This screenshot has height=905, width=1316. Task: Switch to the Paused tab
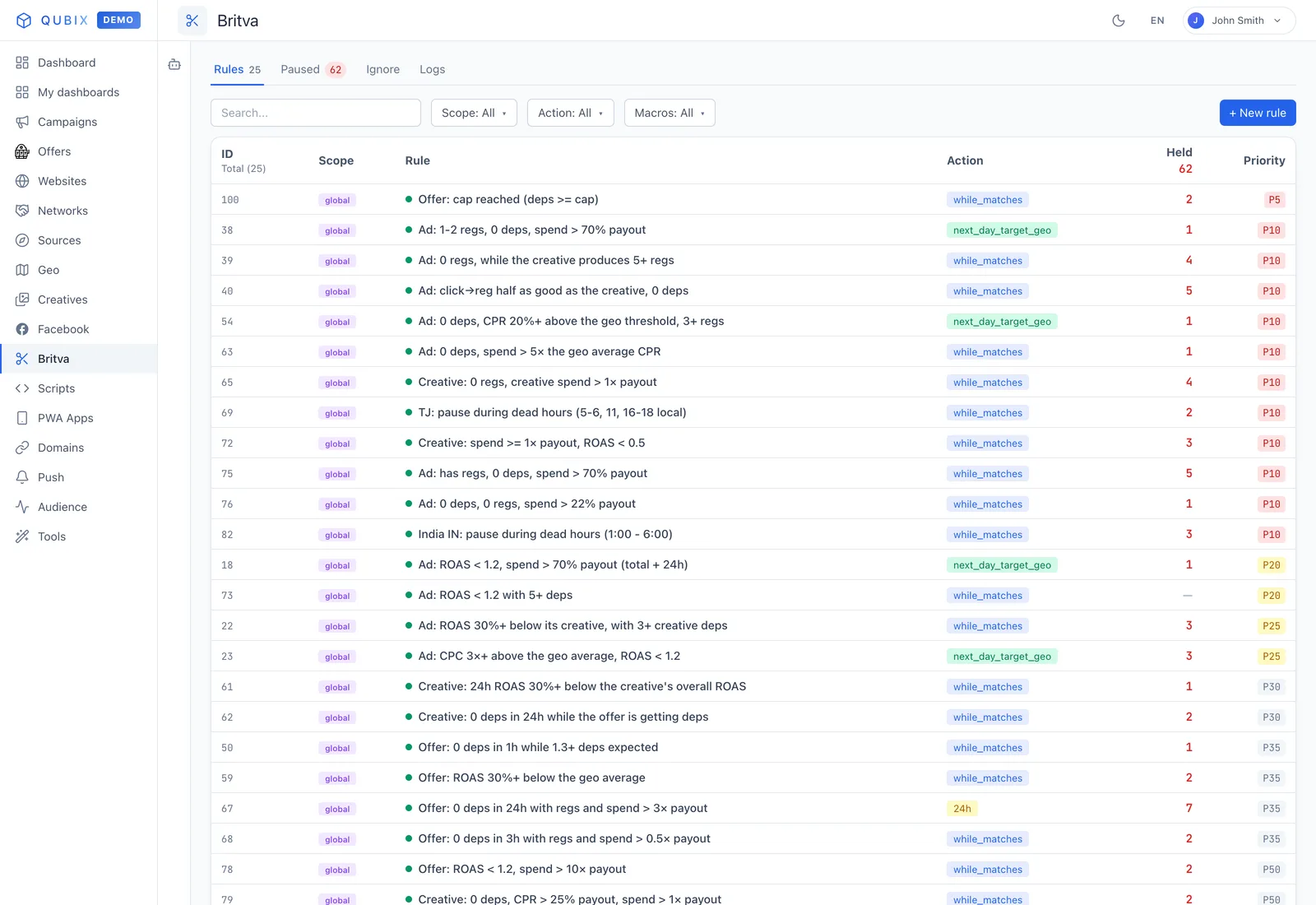click(x=313, y=69)
